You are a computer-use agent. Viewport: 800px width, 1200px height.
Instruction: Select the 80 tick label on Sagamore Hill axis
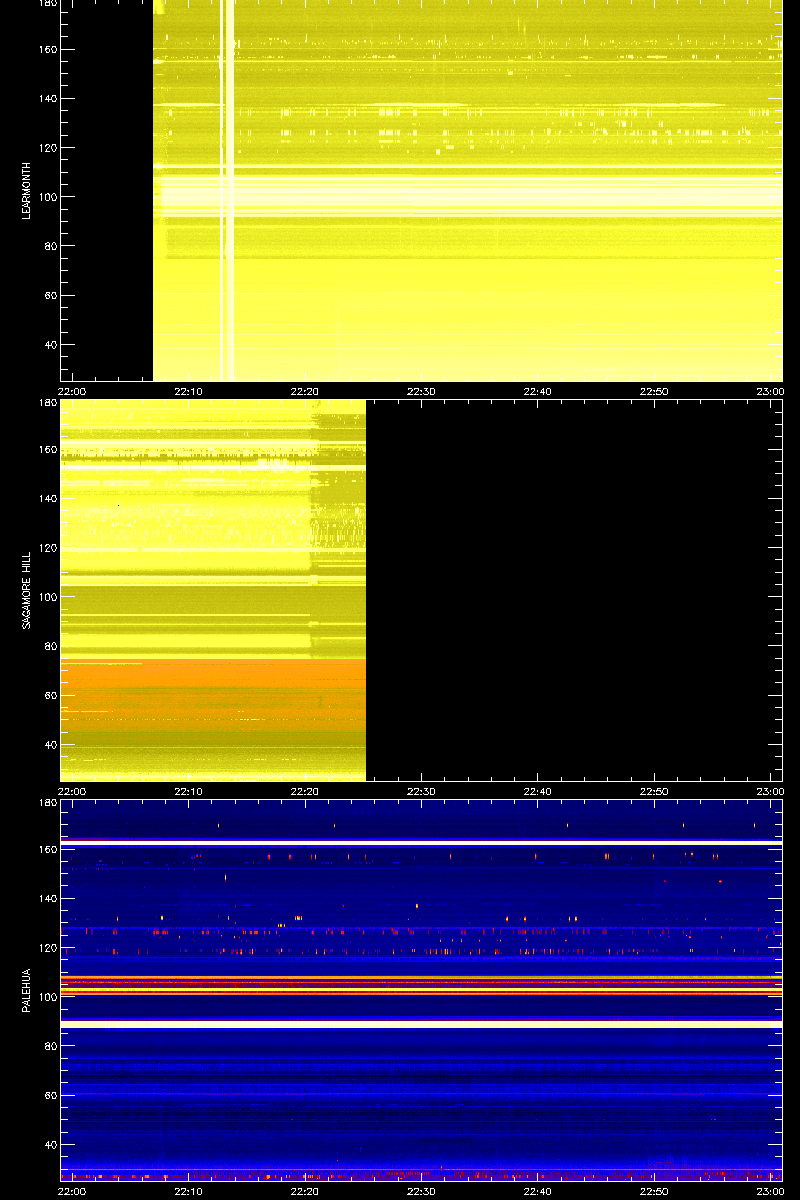pyautogui.click(x=50, y=646)
